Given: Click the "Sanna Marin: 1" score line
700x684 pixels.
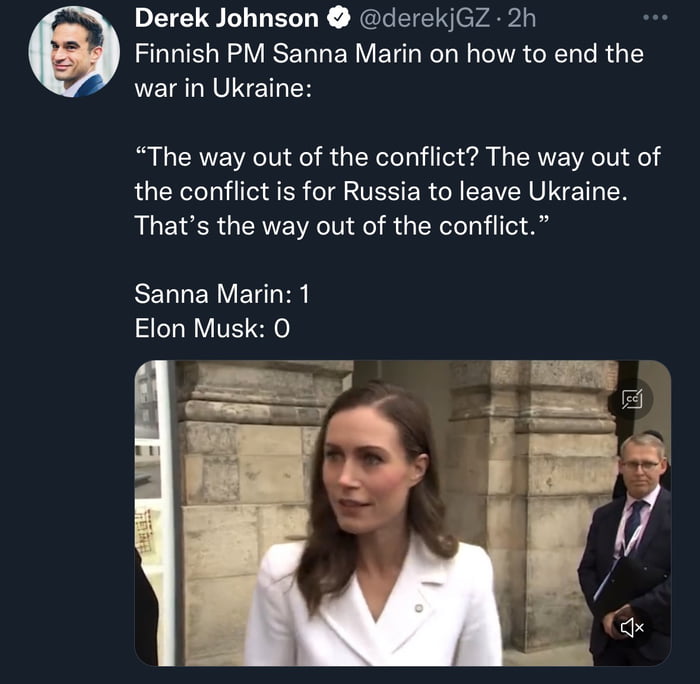Looking at the screenshot, I should (x=224, y=294).
